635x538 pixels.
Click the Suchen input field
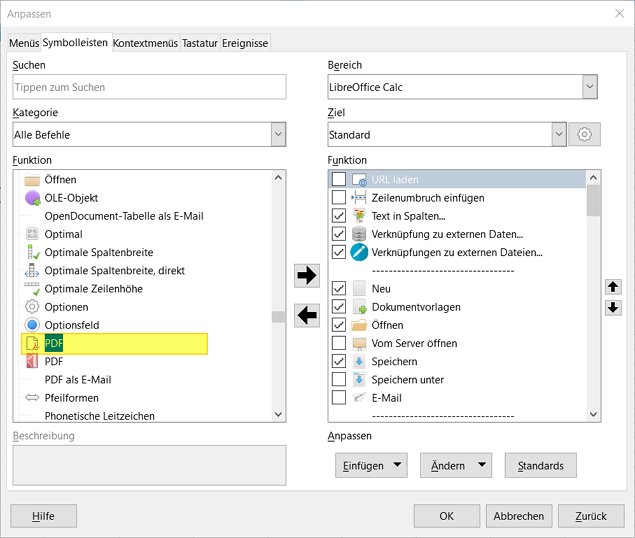click(x=149, y=87)
